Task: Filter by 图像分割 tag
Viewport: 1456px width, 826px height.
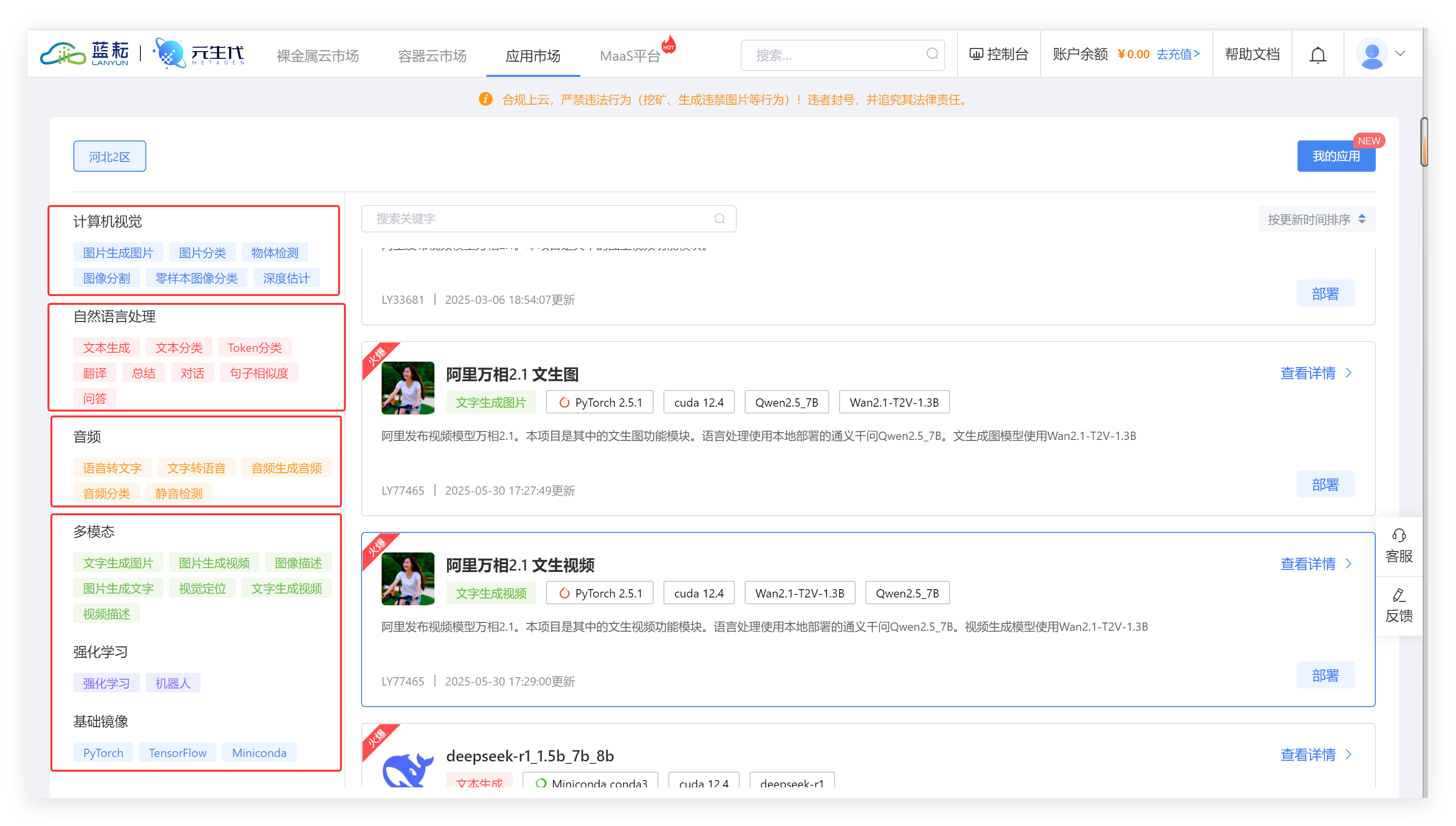Action: click(x=106, y=278)
